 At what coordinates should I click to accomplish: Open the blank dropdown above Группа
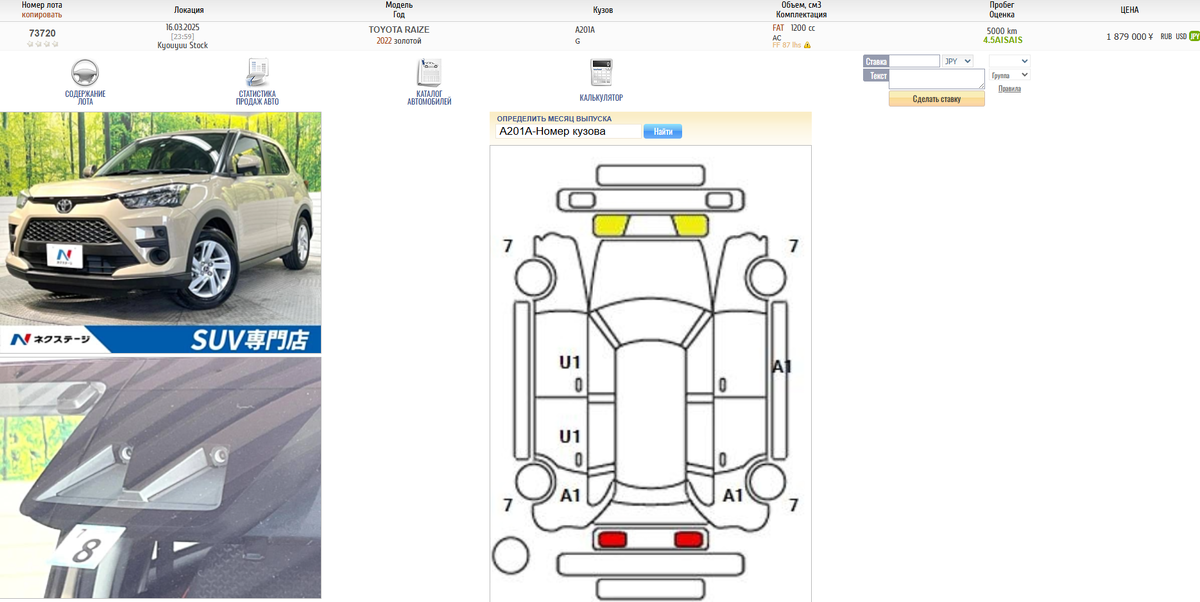click(x=1009, y=61)
